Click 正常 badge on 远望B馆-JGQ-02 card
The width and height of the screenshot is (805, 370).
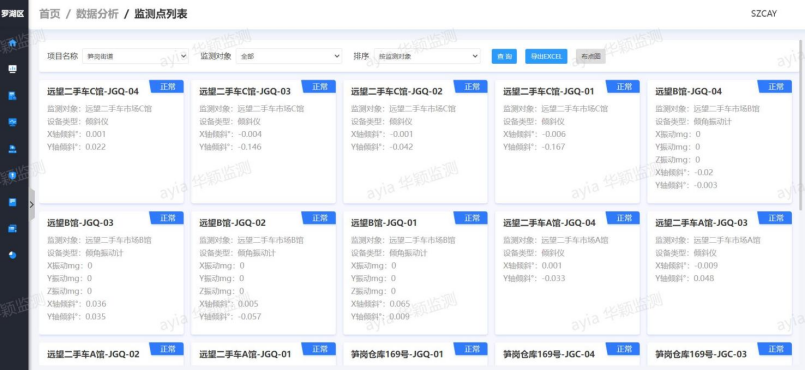(319, 218)
